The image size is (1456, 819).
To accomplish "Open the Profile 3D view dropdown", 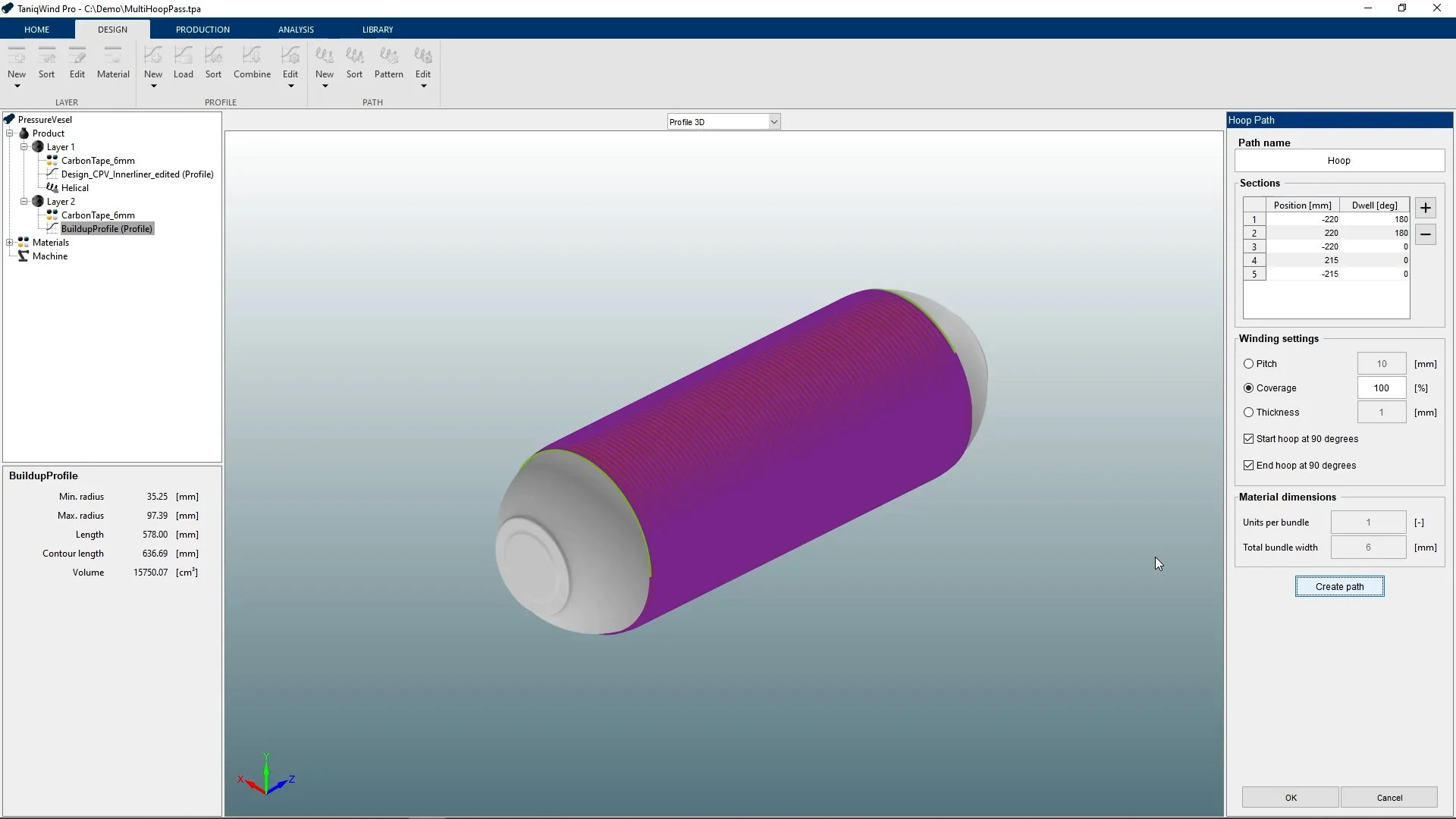I will [x=773, y=122].
